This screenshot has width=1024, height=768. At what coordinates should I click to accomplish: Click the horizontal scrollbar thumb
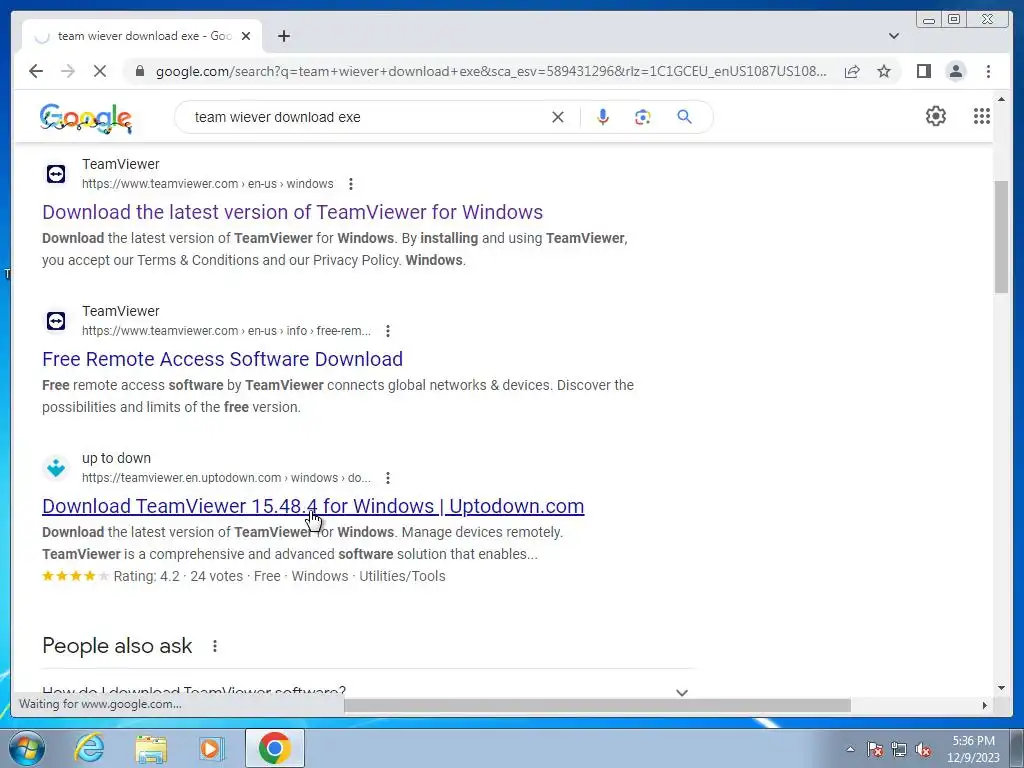pyautogui.click(x=598, y=705)
